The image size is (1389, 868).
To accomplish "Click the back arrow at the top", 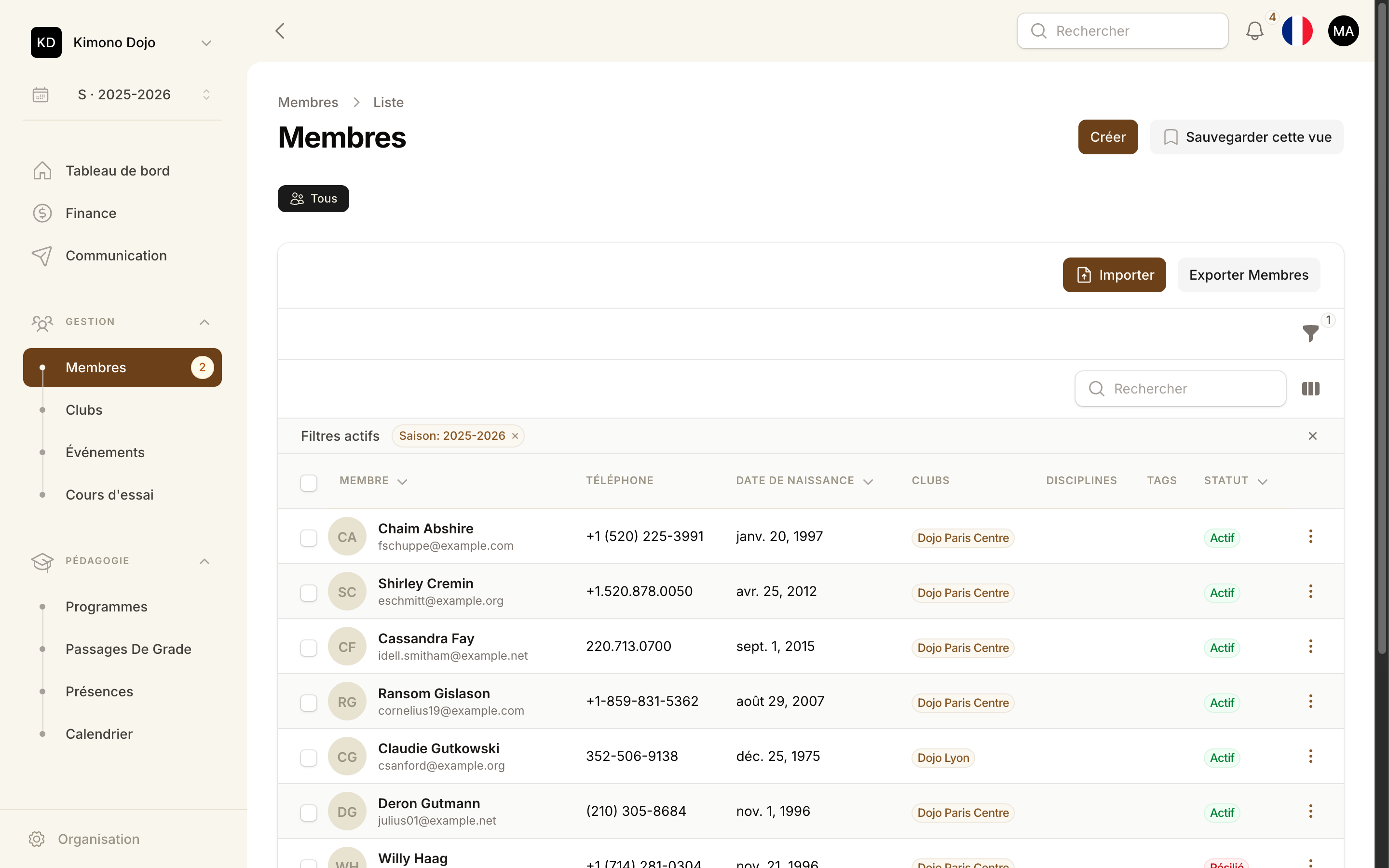I will [x=280, y=30].
